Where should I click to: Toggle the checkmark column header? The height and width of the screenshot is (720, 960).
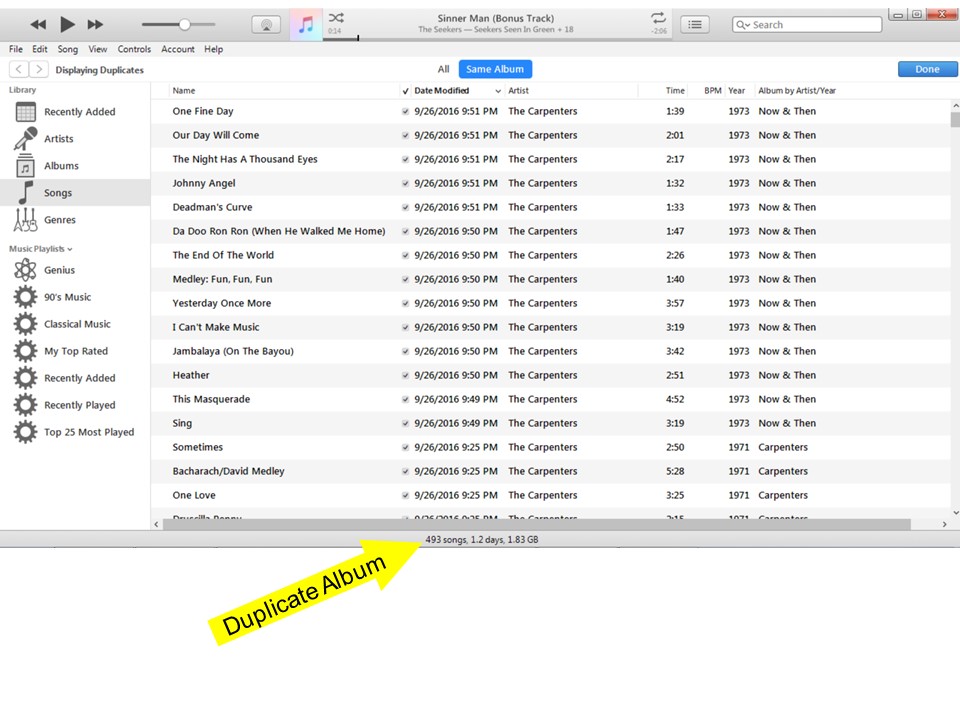pyautogui.click(x=405, y=91)
